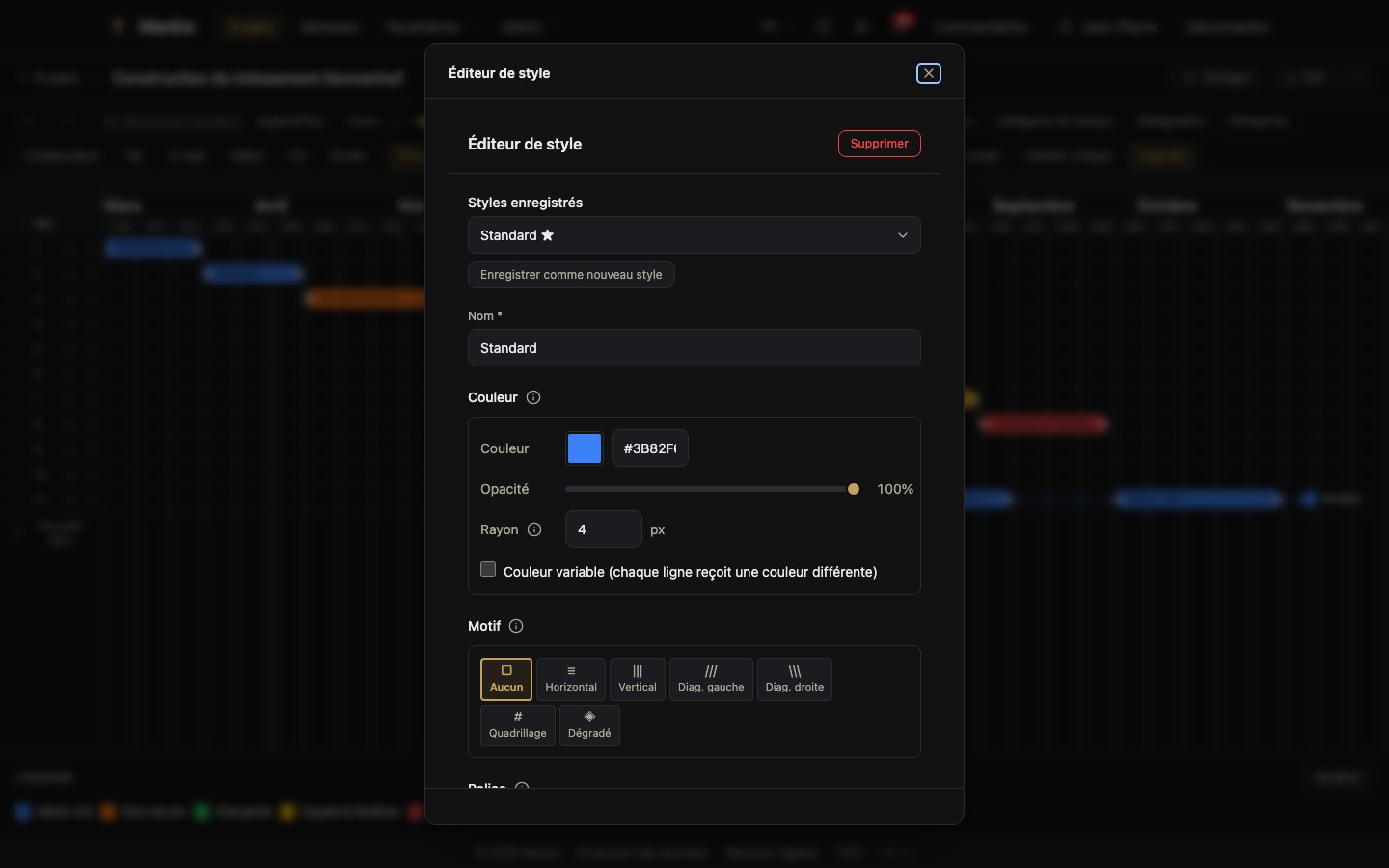Viewport: 1389px width, 868px height.
Task: Click the 100% opacity value
Action: pyautogui.click(x=895, y=489)
